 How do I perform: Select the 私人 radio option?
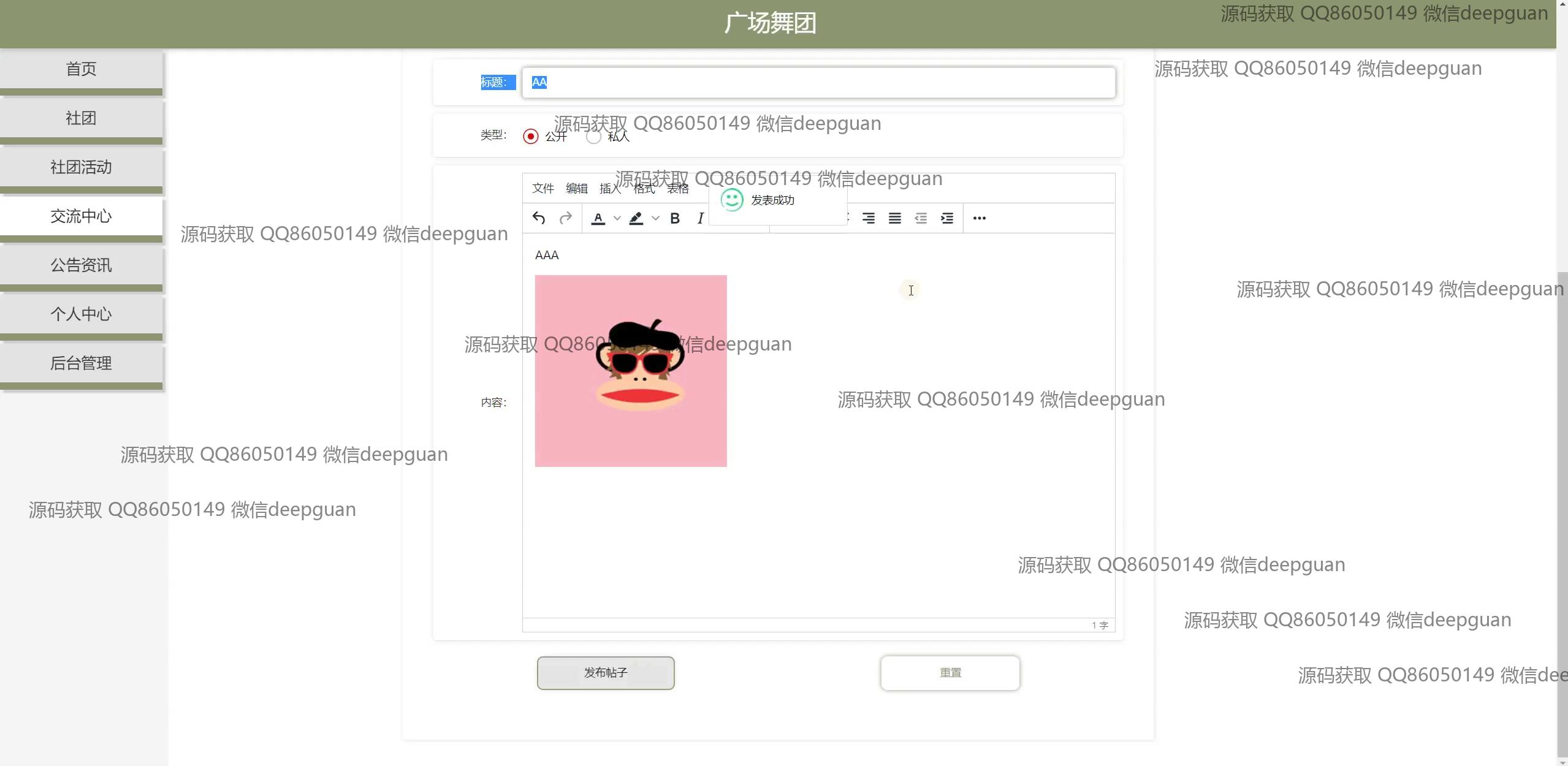click(593, 136)
